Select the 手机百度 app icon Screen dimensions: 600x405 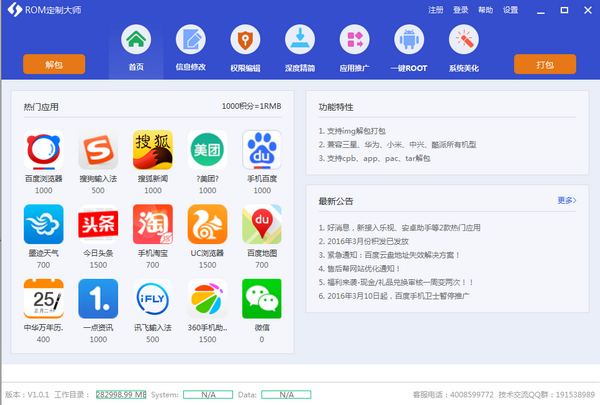pyautogui.click(x=262, y=150)
